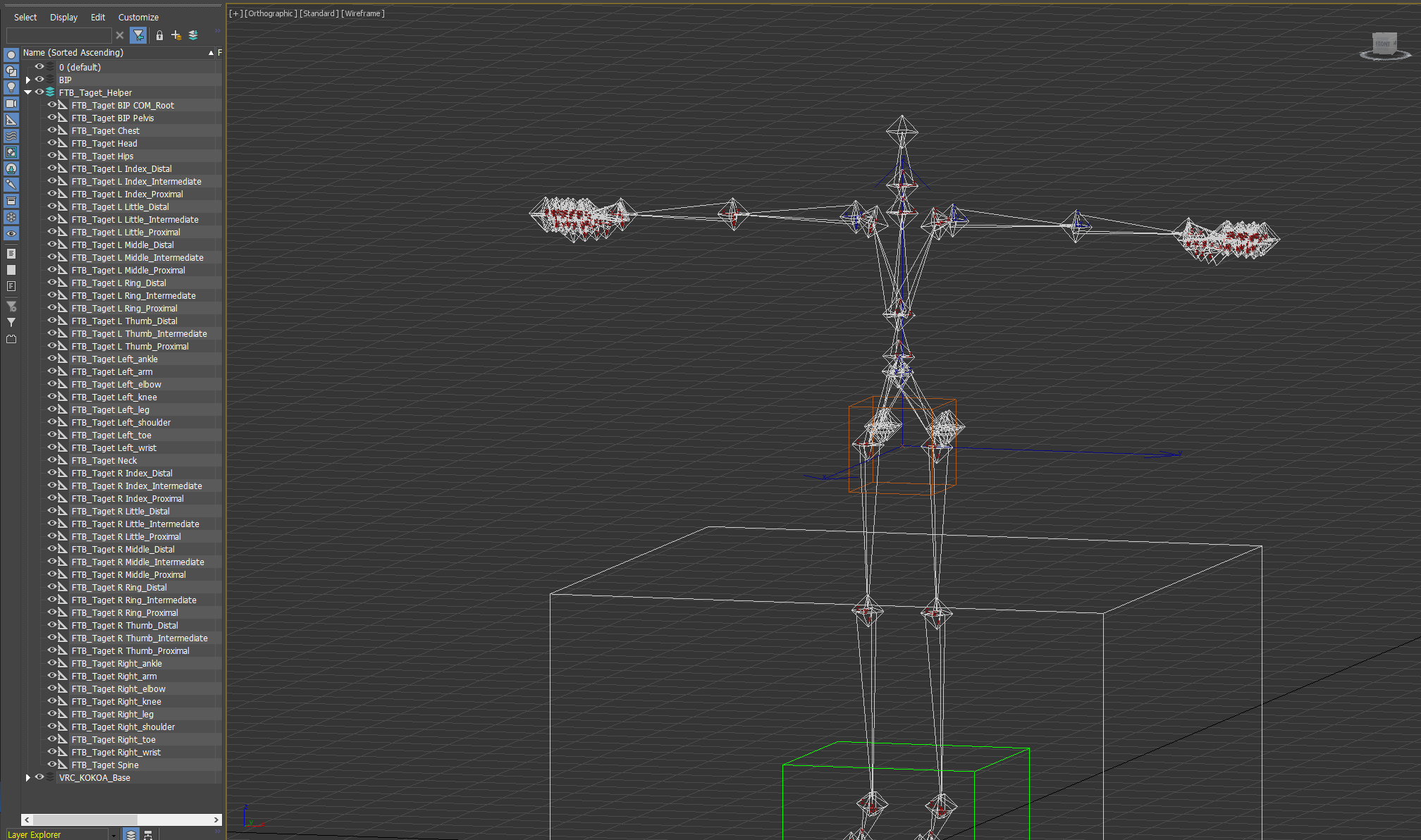1421x840 pixels.
Task: Toggle eye for FTB_Taget Spine
Action: tap(52, 765)
